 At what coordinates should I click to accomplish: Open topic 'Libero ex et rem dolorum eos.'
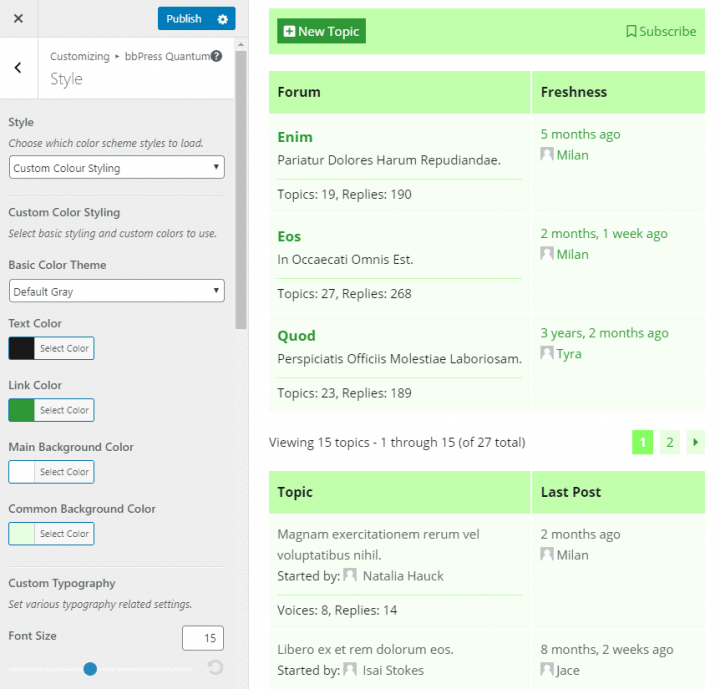(x=366, y=649)
